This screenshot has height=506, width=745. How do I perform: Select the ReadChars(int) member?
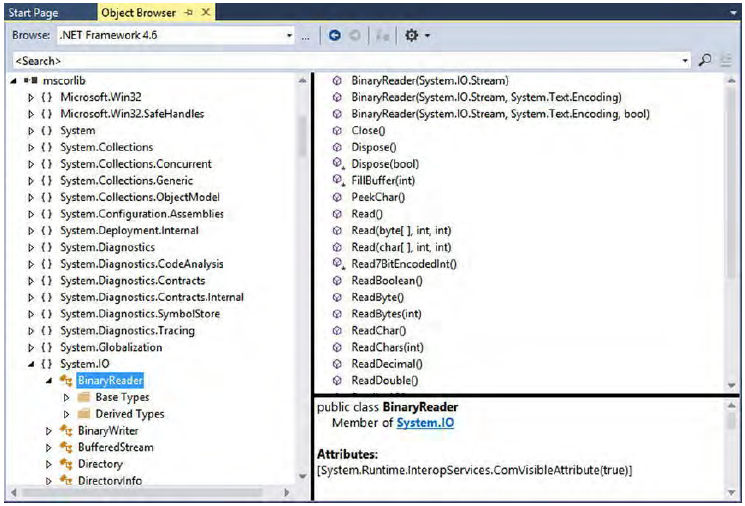point(387,347)
